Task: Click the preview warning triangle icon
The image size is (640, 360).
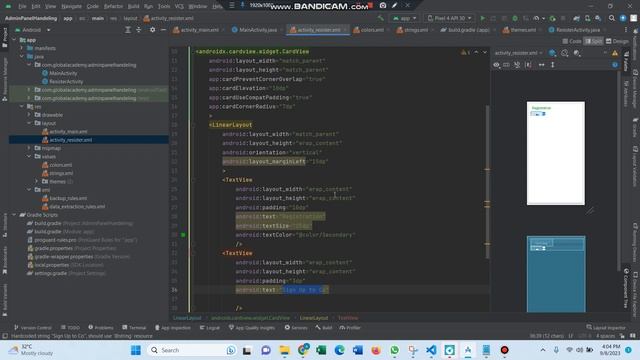Action: [x=615, y=53]
